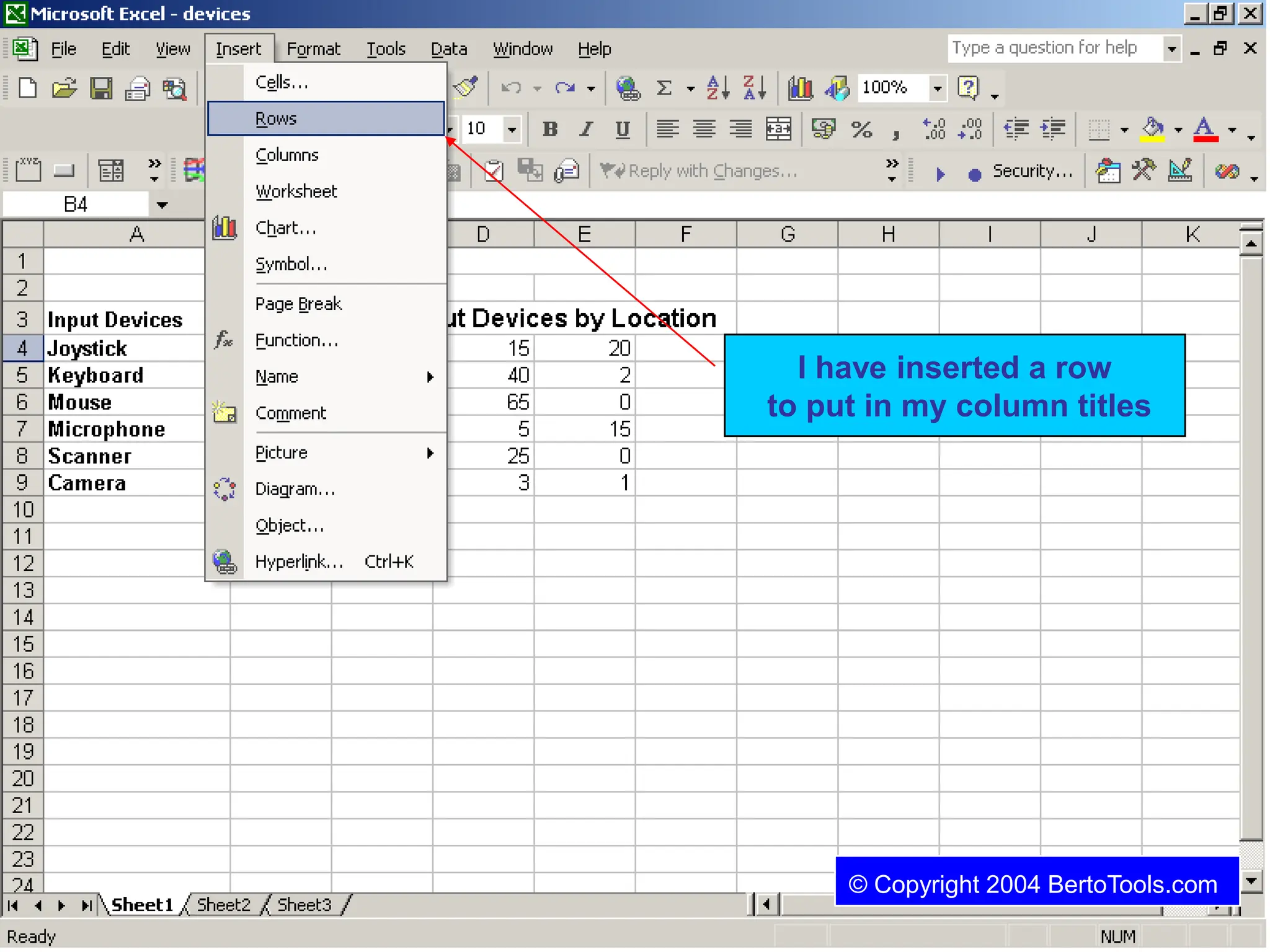Viewport: 1270px width, 952px height.
Task: Expand the help question dropdown
Action: coord(1172,48)
